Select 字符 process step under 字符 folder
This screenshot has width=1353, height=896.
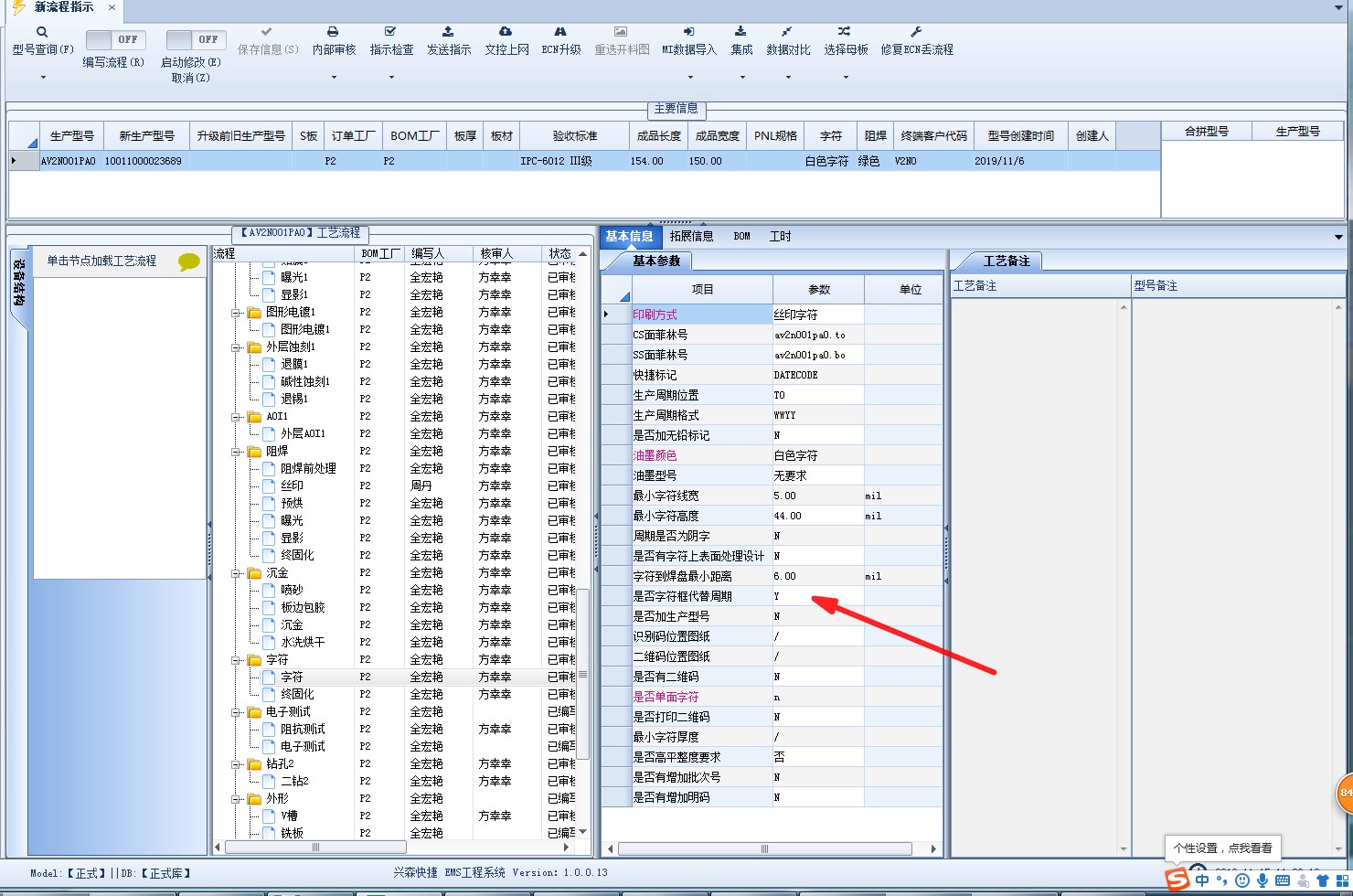point(292,677)
